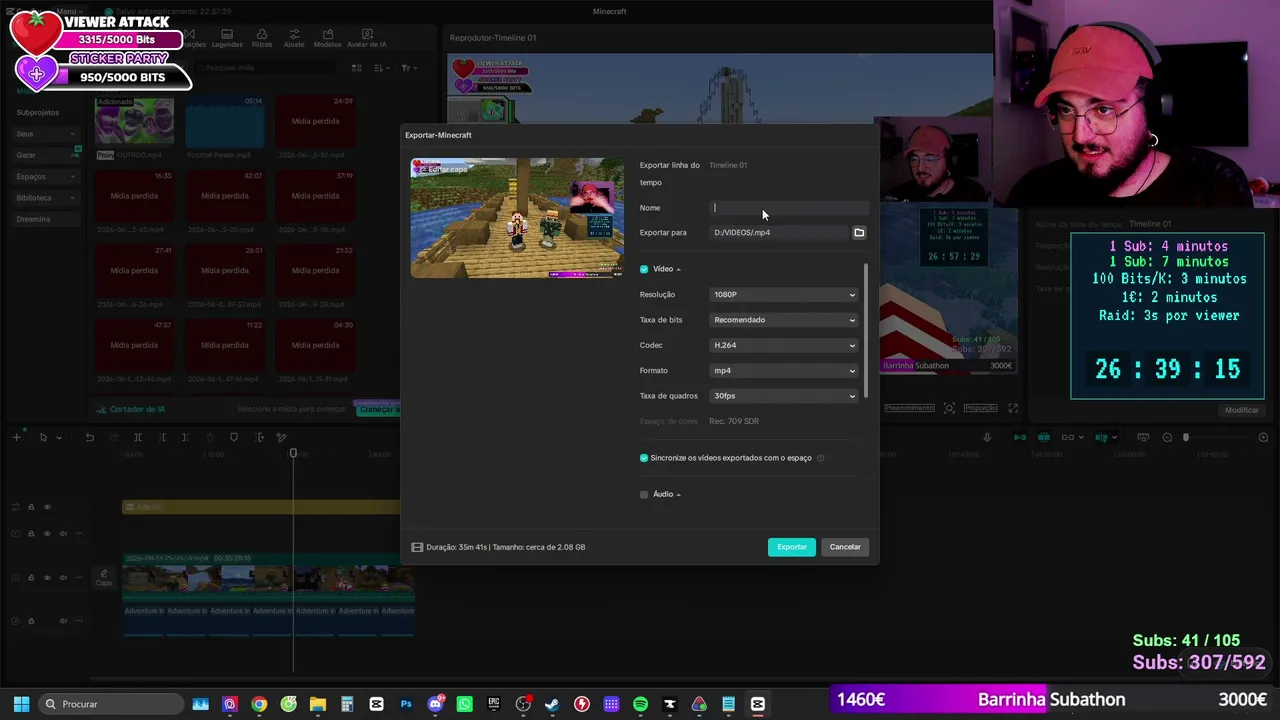Viewport: 1280px width, 720px height.
Task: Select the Split tool in timeline toolbar
Action: 138,437
